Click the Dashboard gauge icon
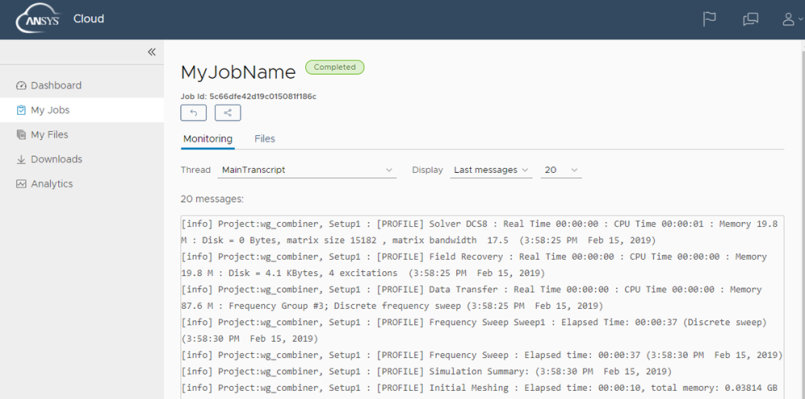Screen dimensions: 805x399 click(21, 85)
